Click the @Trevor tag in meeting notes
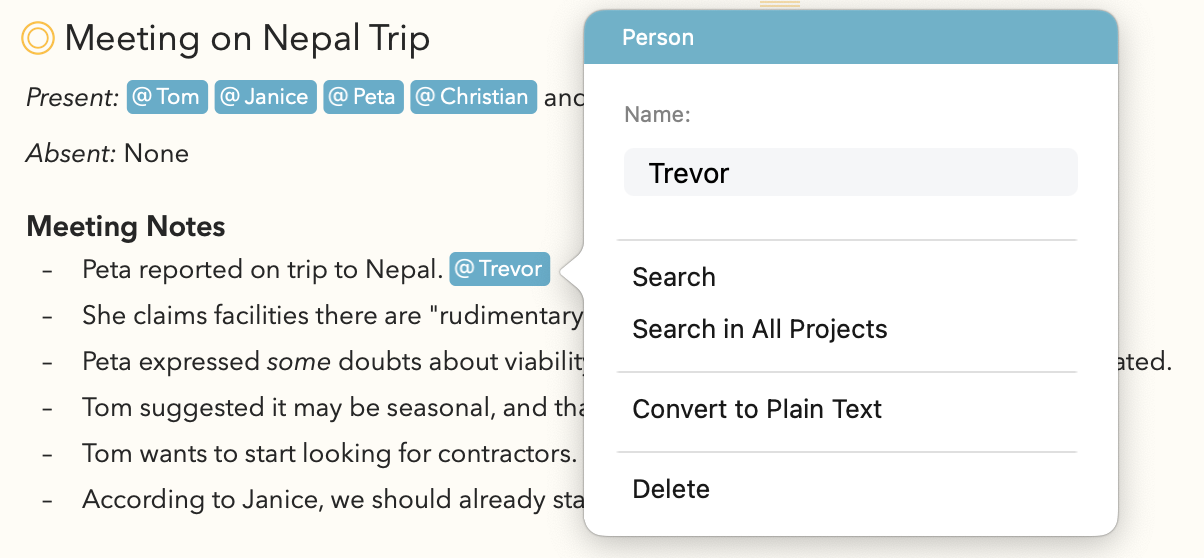1204x558 pixels. pos(499,269)
